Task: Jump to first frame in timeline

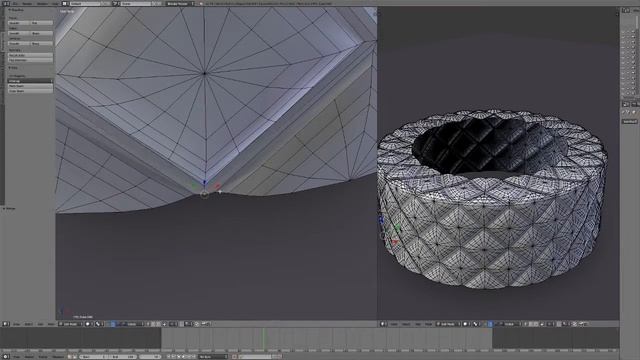Action: 169,357
